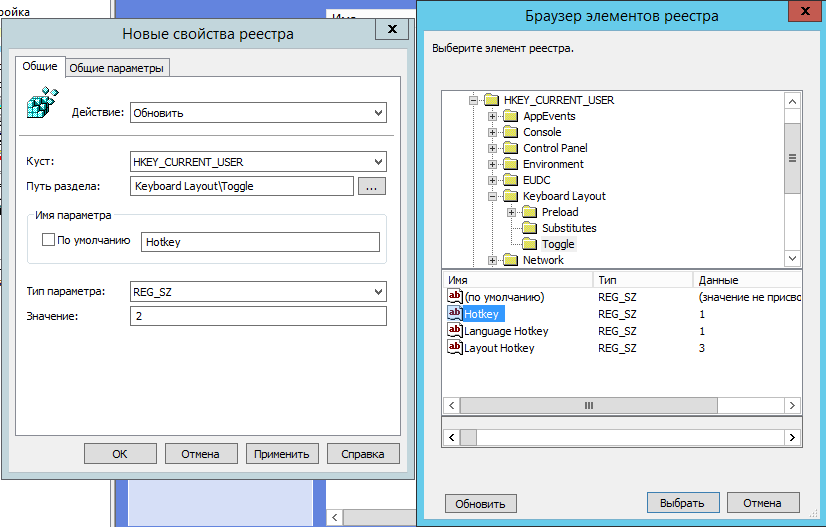Click the Language Hotkey string value icon
826x527 pixels.
click(455, 330)
